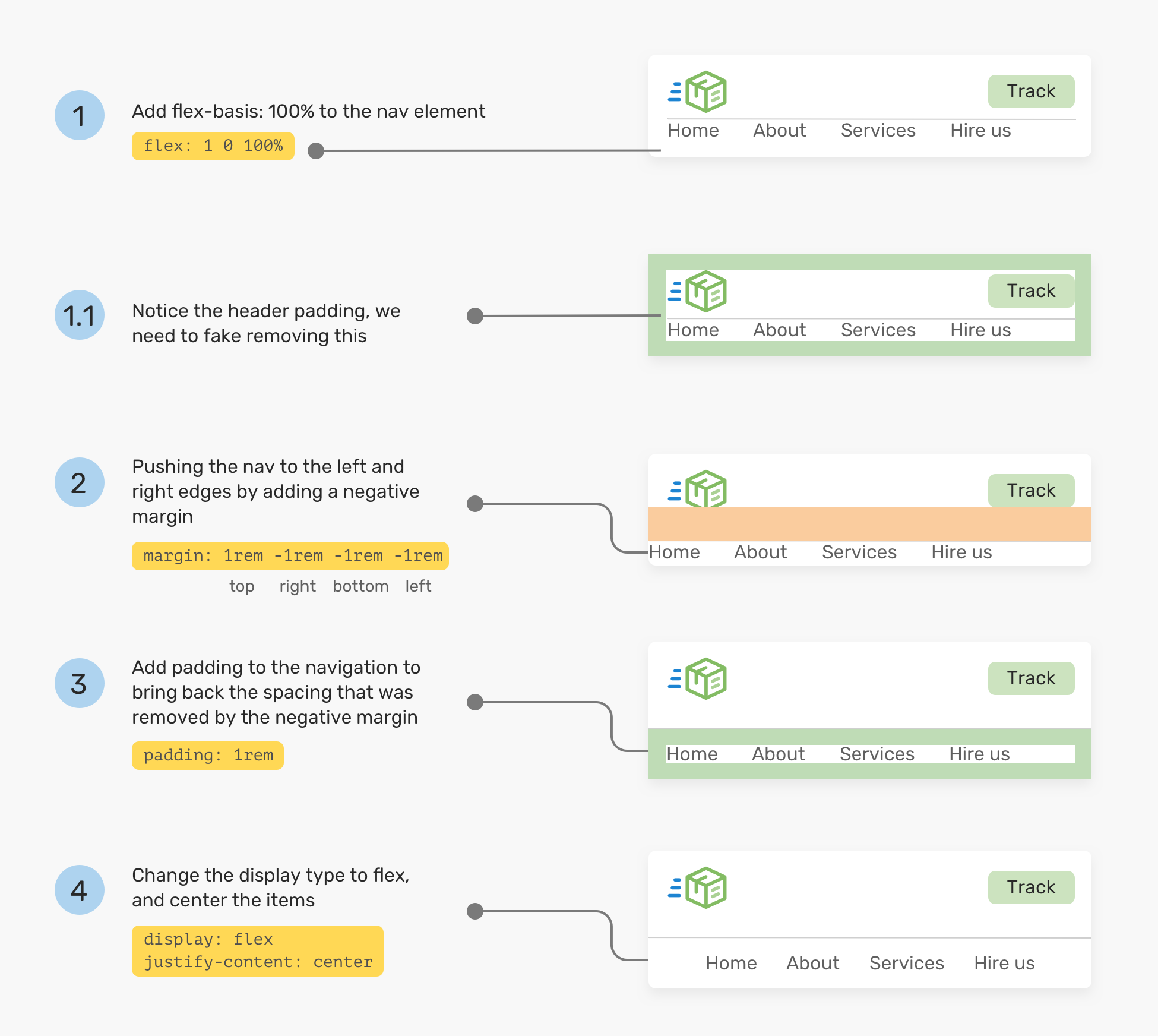Click the yellow 'padding: 1rem' code snippet

[208, 756]
